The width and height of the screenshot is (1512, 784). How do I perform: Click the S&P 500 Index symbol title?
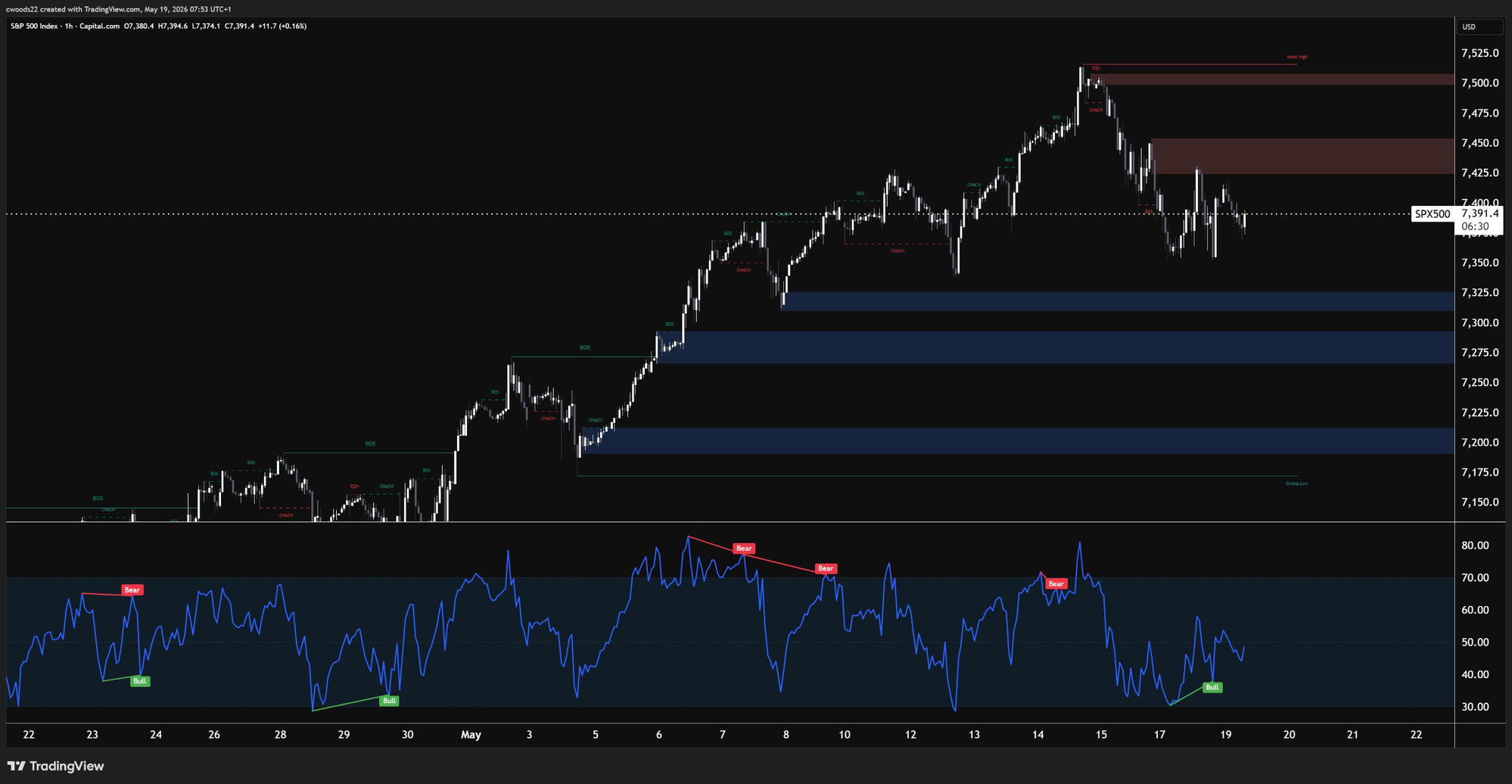(x=35, y=26)
